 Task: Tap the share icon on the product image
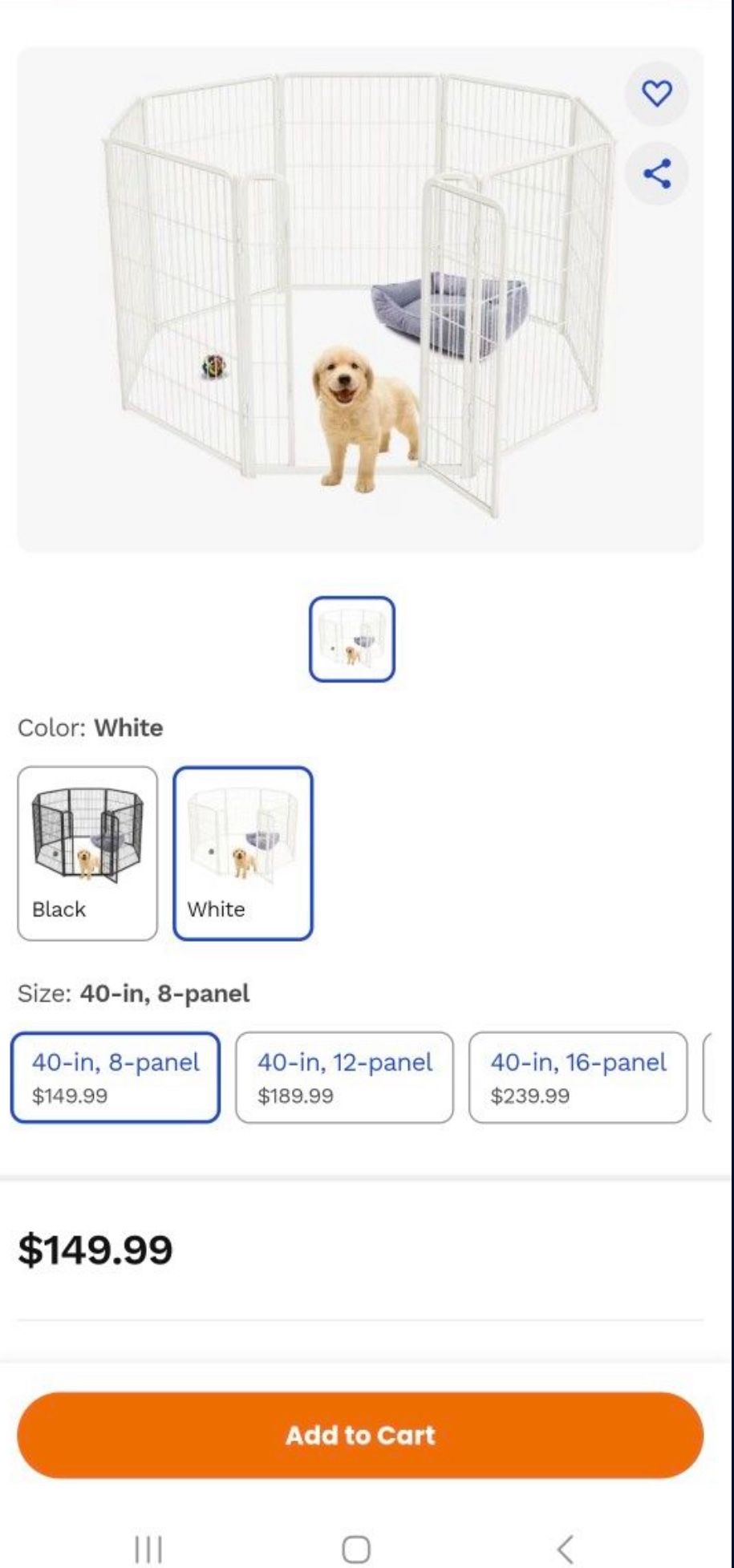click(x=657, y=173)
